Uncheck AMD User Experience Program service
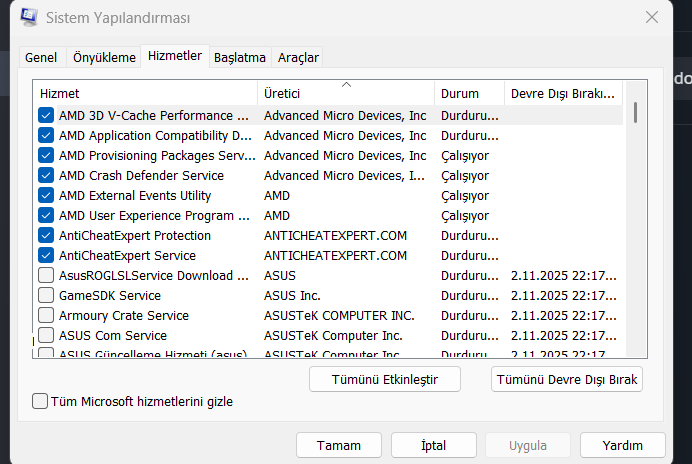 46,215
